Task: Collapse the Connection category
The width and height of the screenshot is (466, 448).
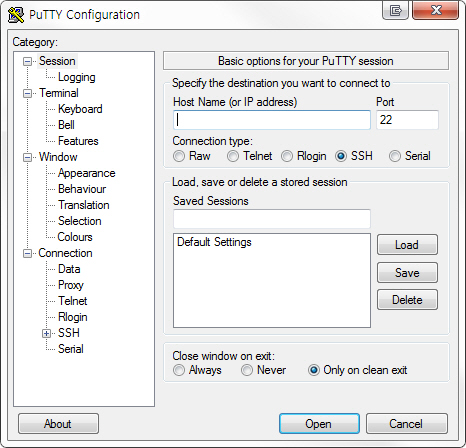Action: (27, 253)
